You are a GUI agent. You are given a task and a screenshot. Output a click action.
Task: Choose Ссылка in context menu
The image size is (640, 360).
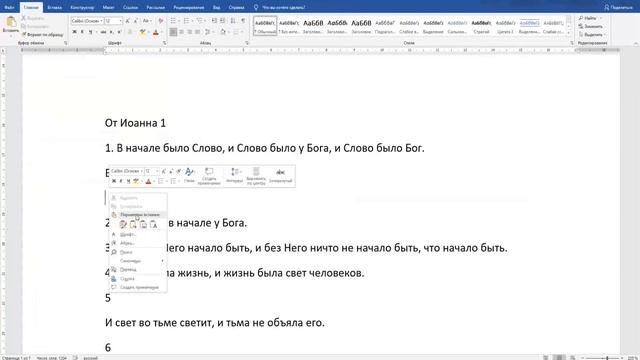tap(138, 279)
